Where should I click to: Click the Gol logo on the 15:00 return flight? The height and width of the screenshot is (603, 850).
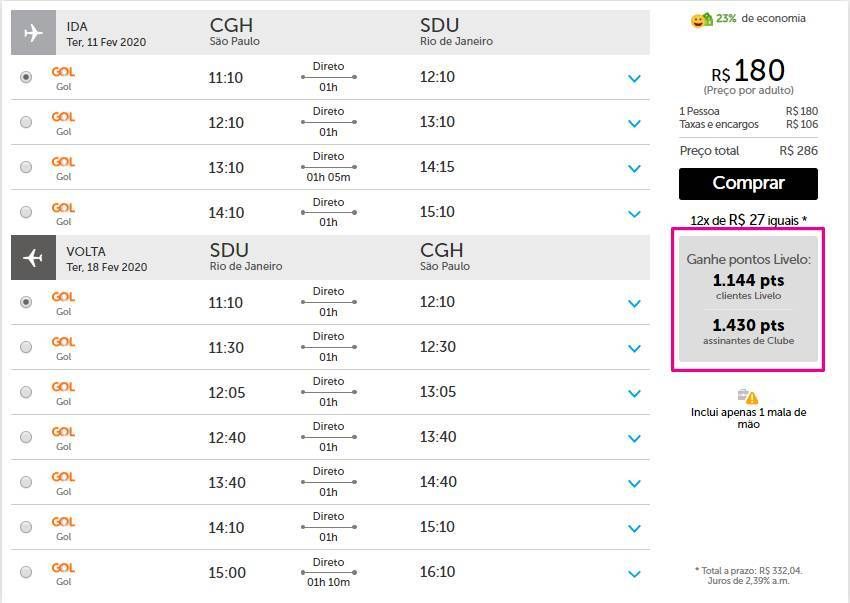(x=63, y=567)
